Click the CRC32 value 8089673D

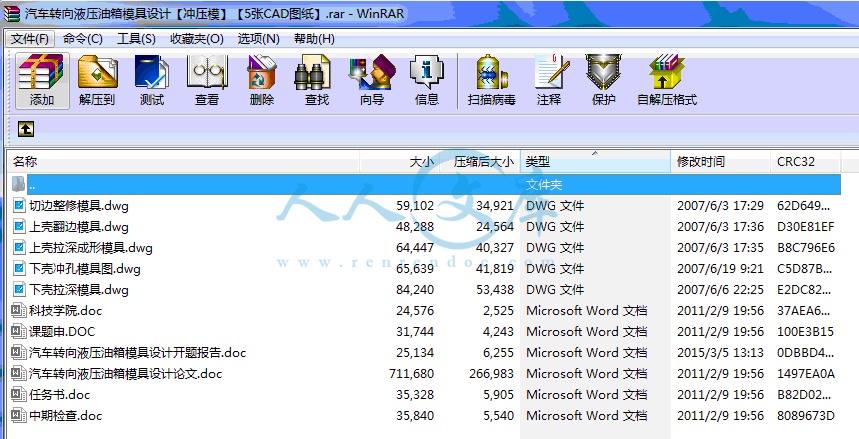[806, 415]
